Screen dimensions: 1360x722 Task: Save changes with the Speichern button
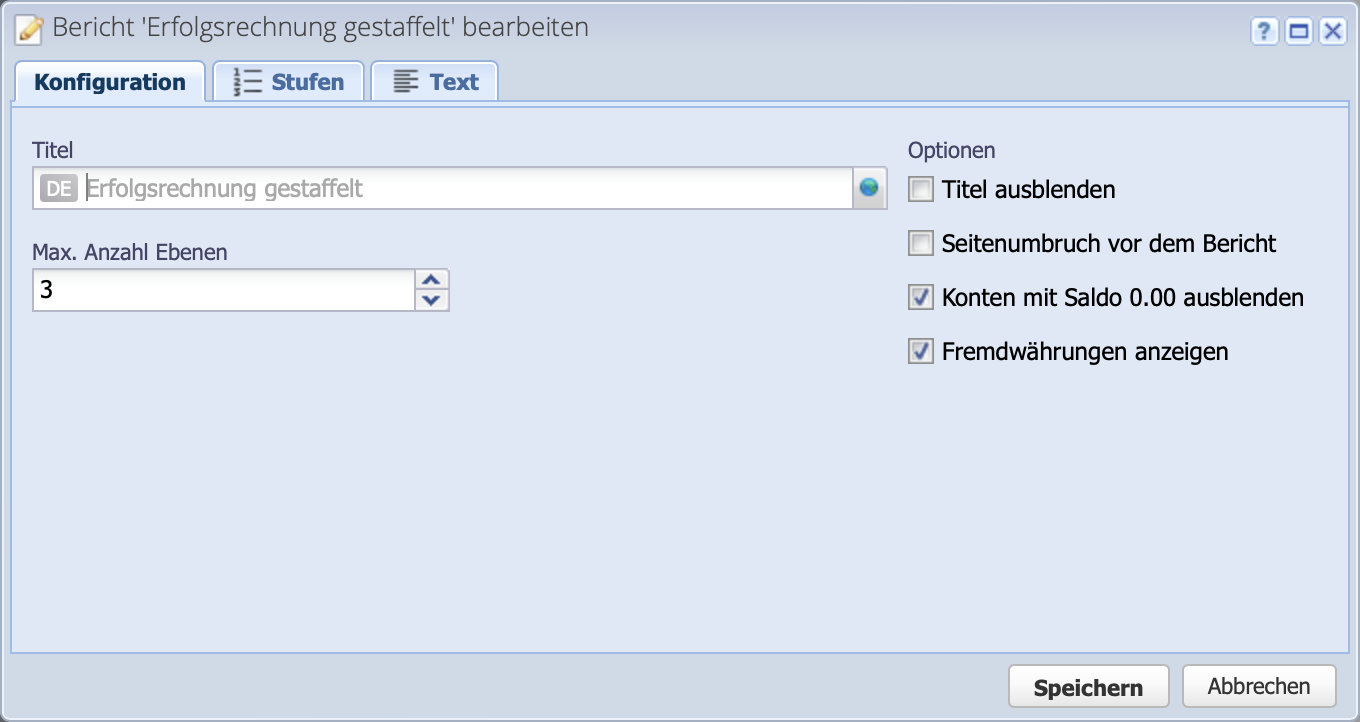pos(1088,686)
